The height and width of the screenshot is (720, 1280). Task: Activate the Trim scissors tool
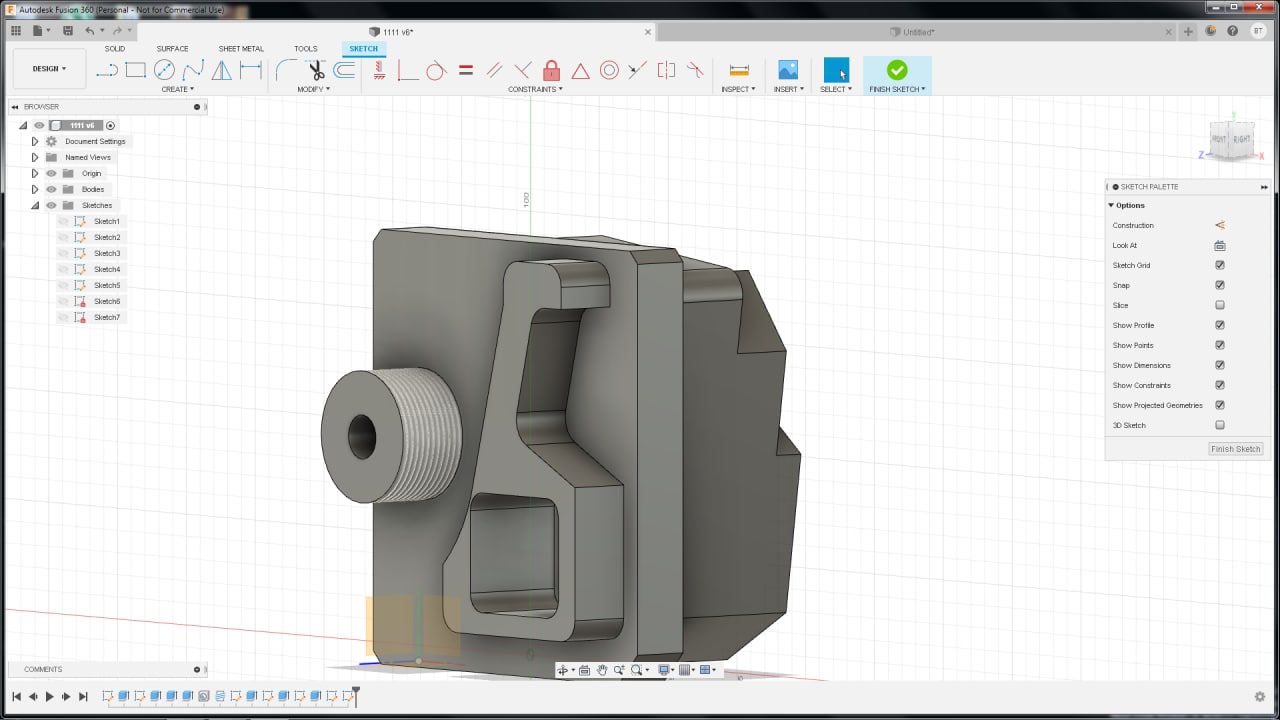tap(316, 70)
